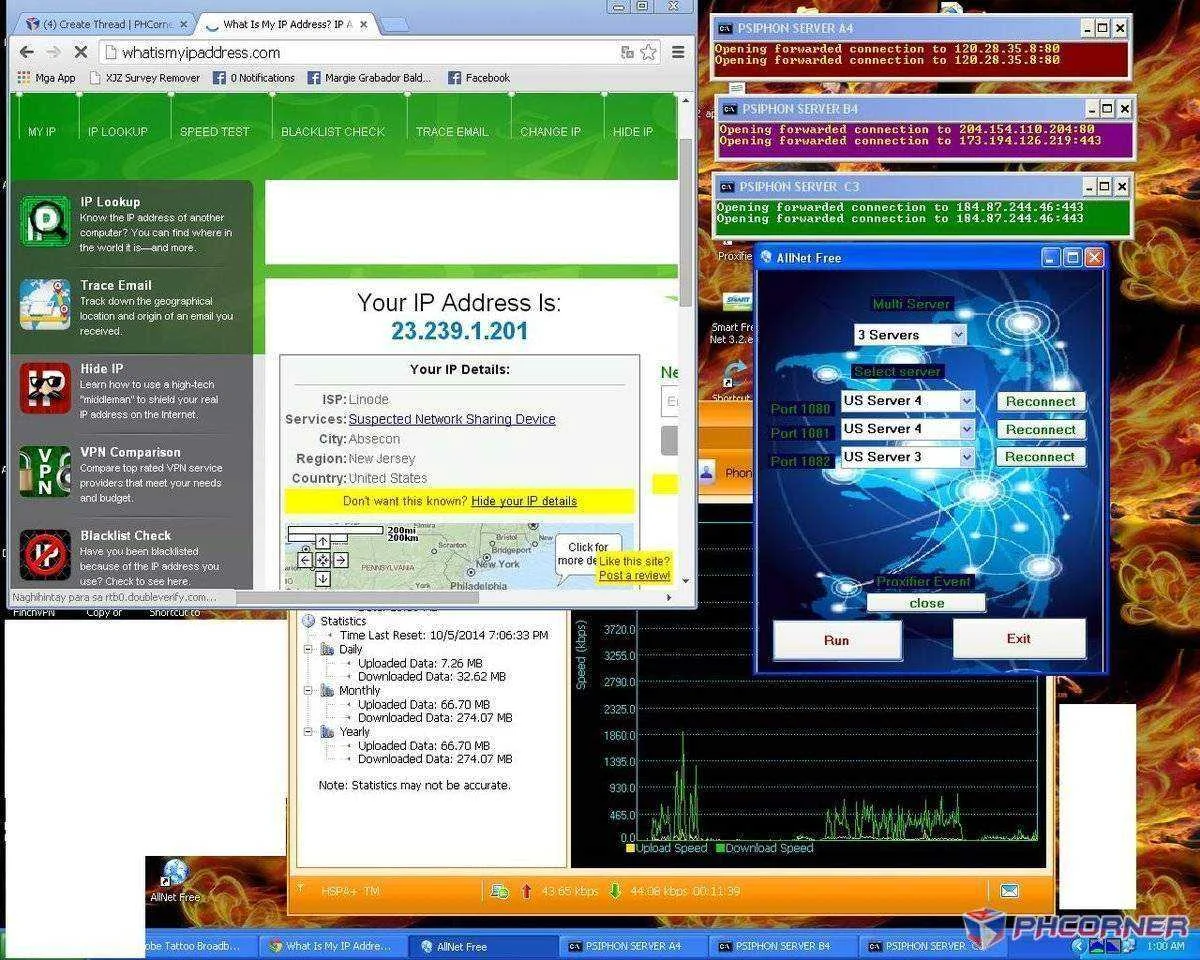Collapse the Yearly statistics node
The height and width of the screenshot is (960, 1200).
click(x=309, y=731)
